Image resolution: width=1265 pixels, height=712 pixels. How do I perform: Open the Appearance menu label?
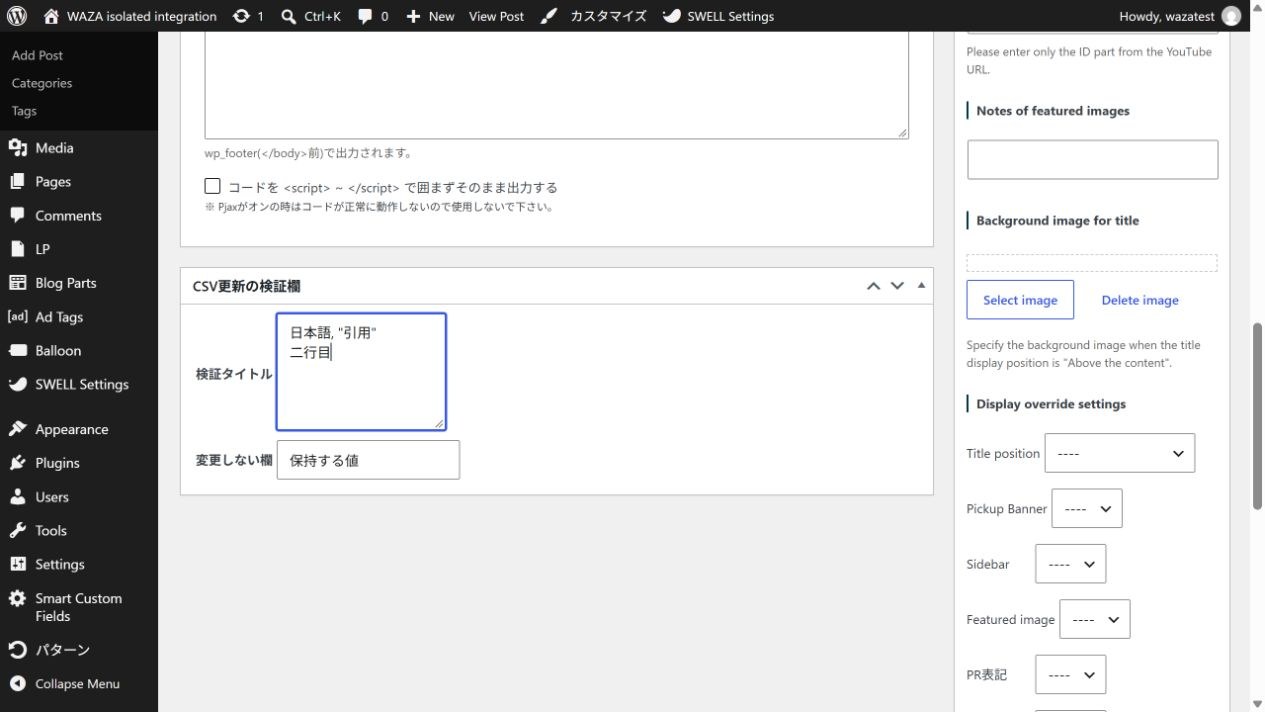point(71,429)
